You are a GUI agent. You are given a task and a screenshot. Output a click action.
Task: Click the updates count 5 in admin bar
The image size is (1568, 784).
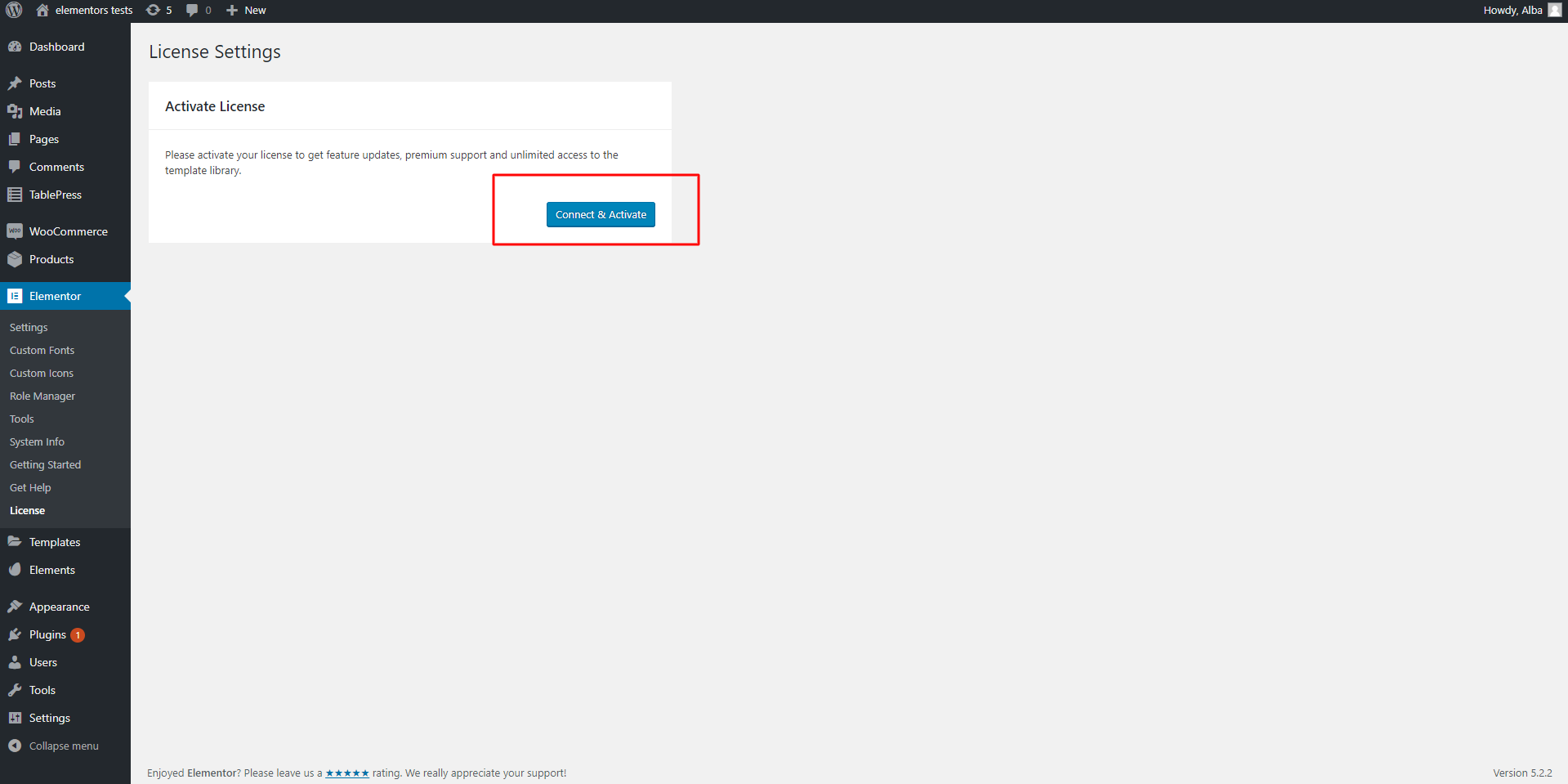point(169,10)
